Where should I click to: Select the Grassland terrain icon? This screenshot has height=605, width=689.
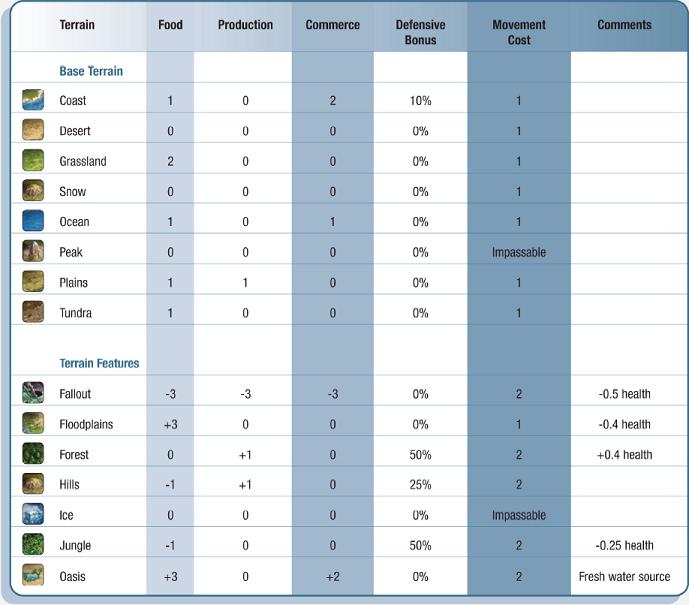pyautogui.click(x=33, y=161)
